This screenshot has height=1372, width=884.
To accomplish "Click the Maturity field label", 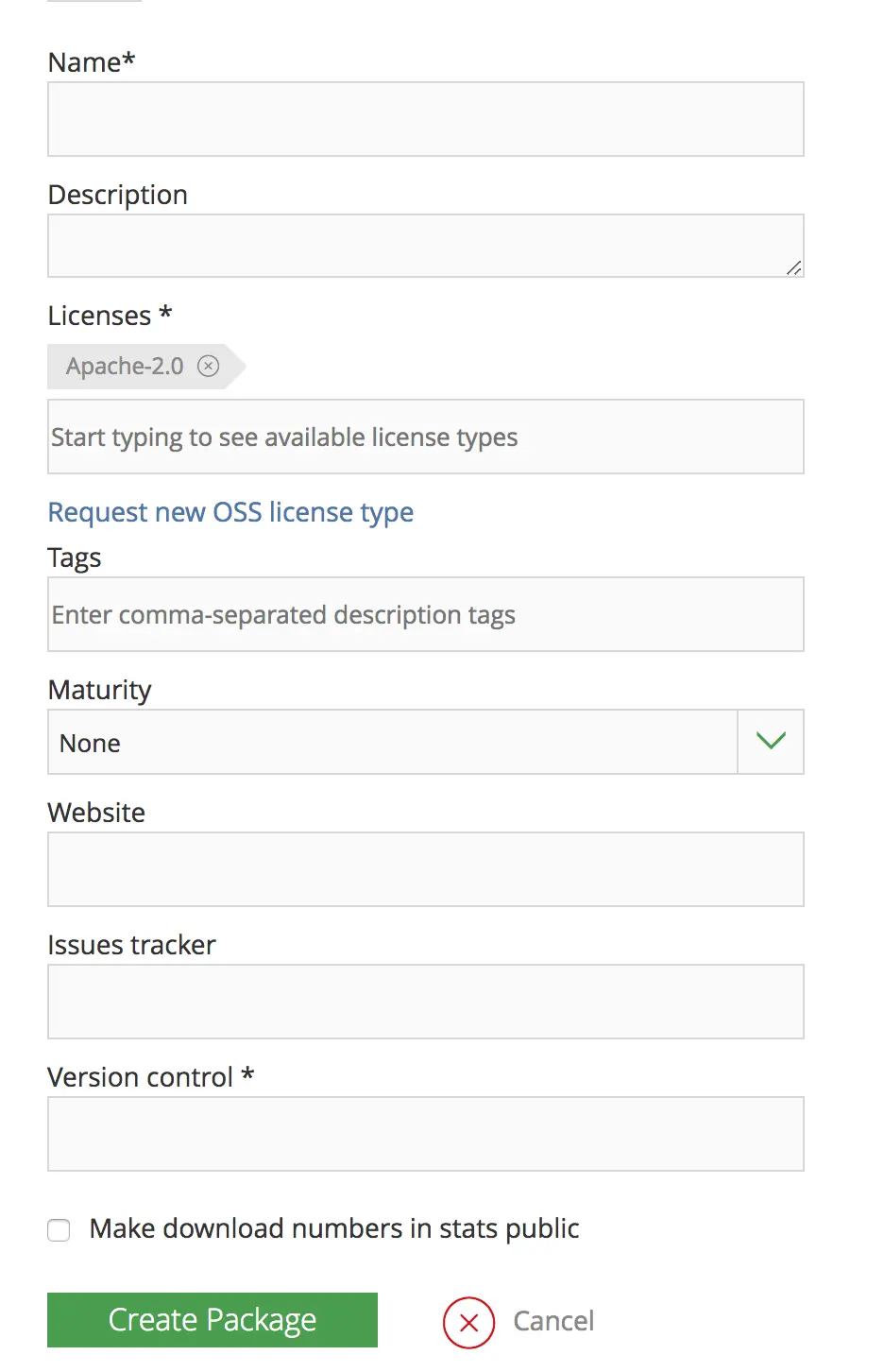I will [x=99, y=690].
